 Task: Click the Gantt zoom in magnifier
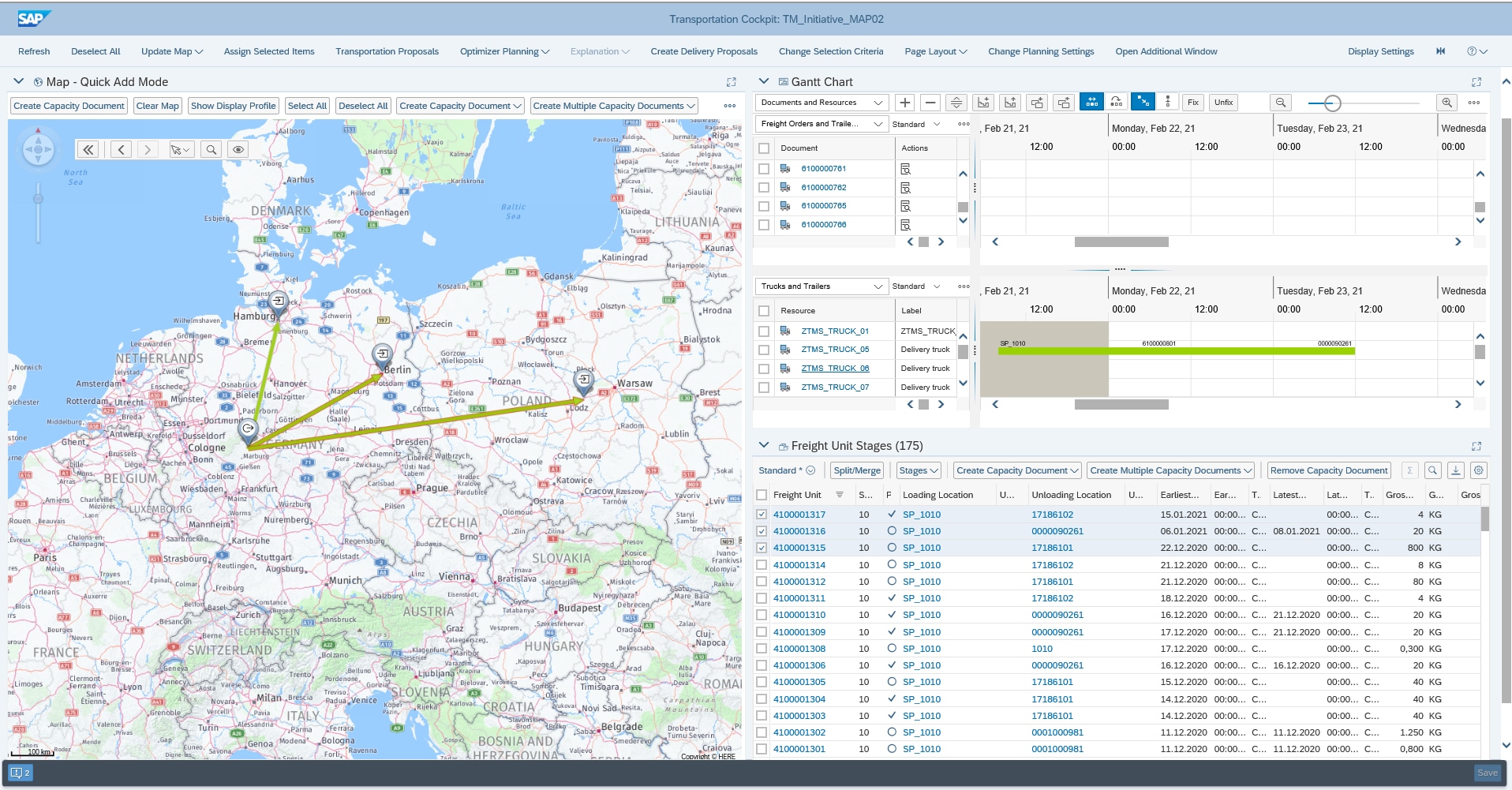1447,103
